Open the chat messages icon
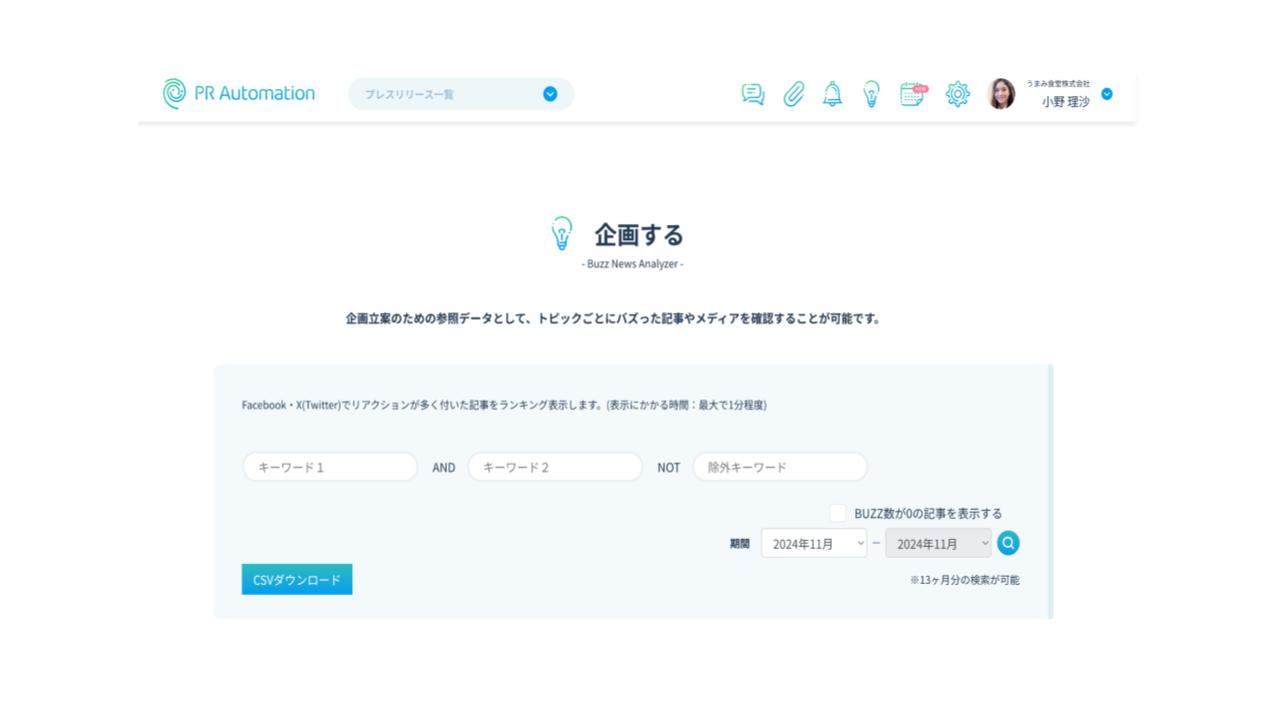The height and width of the screenshot is (720, 1280). click(x=753, y=94)
